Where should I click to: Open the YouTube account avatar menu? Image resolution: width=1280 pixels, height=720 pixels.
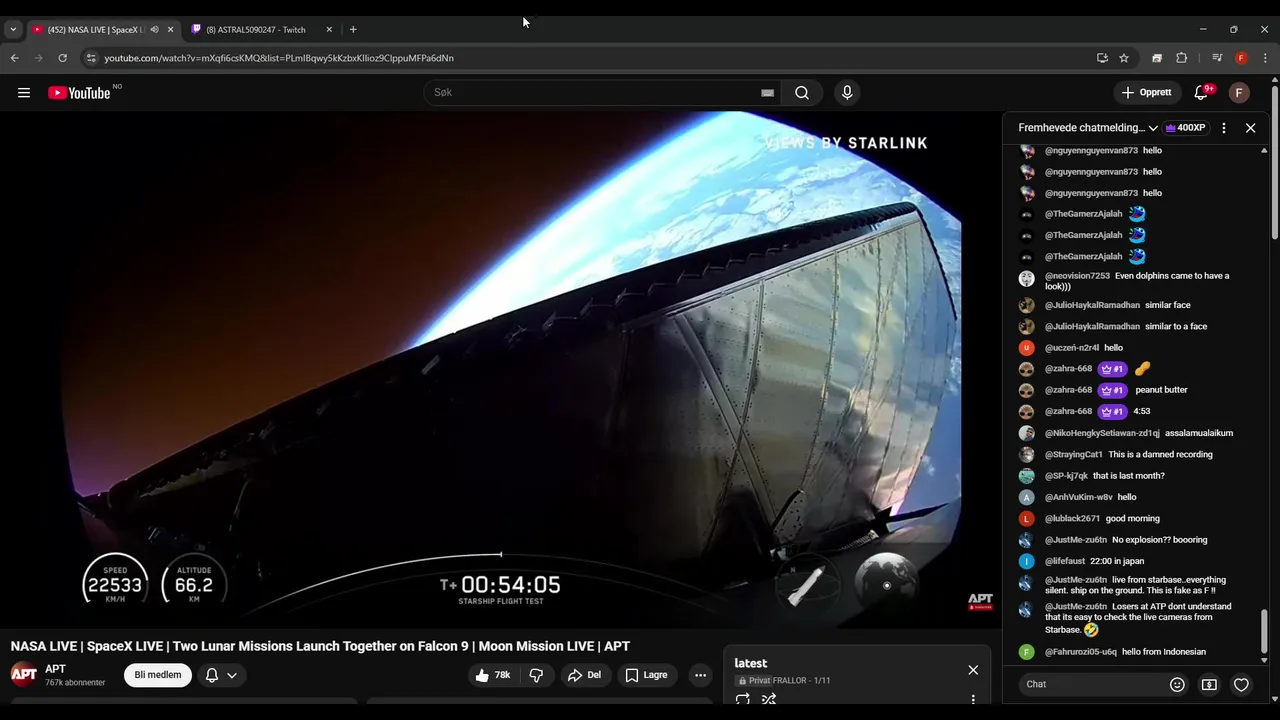1239,93
